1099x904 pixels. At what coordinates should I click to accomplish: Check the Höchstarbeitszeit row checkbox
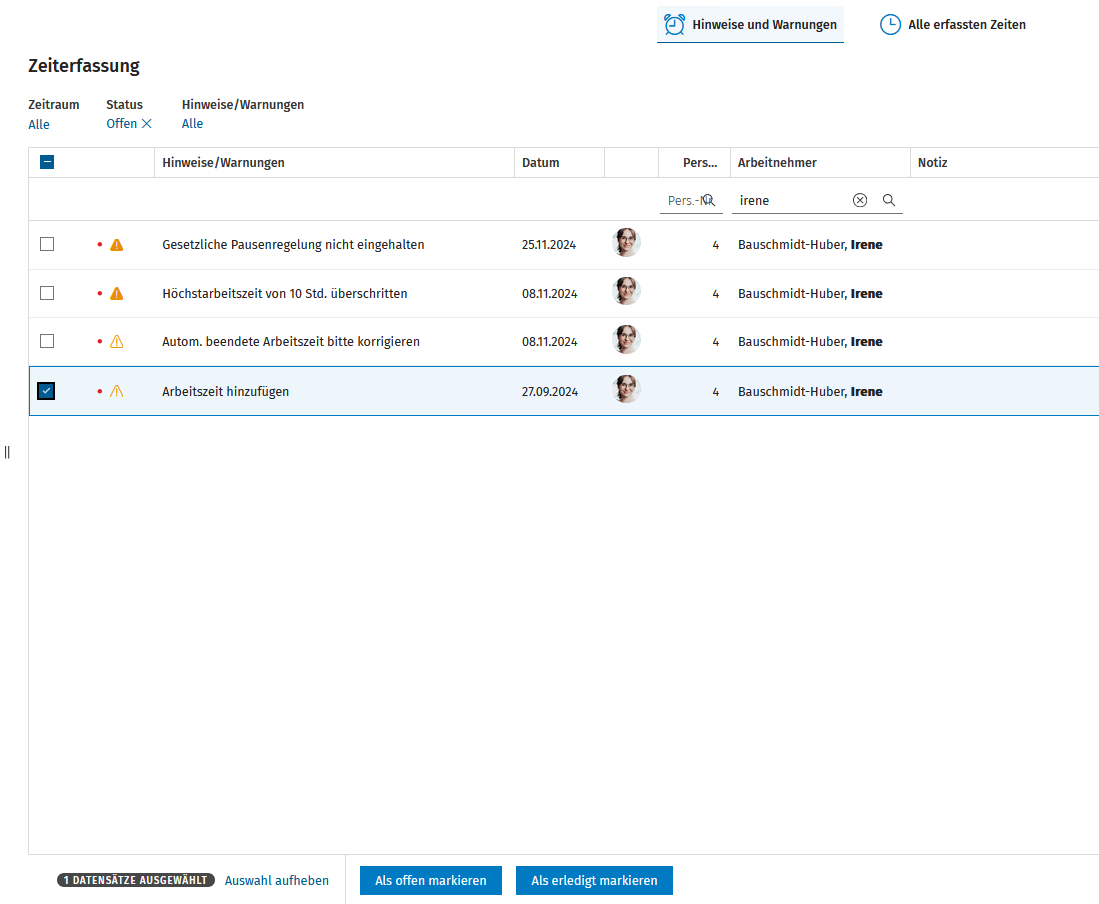[x=47, y=293]
